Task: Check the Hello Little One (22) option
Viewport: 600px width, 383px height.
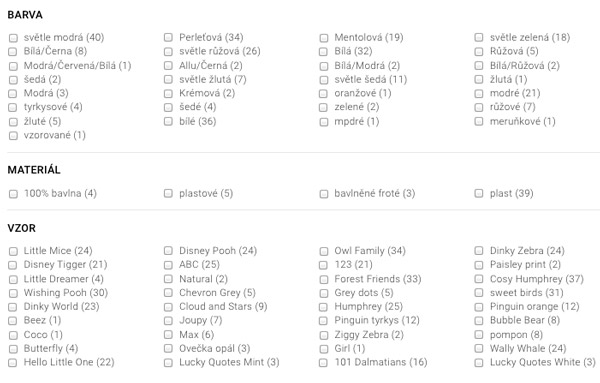Action: (x=13, y=363)
